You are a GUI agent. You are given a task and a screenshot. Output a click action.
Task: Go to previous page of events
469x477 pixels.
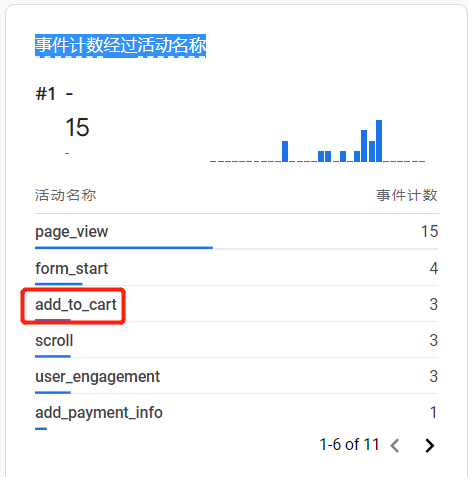click(x=395, y=445)
